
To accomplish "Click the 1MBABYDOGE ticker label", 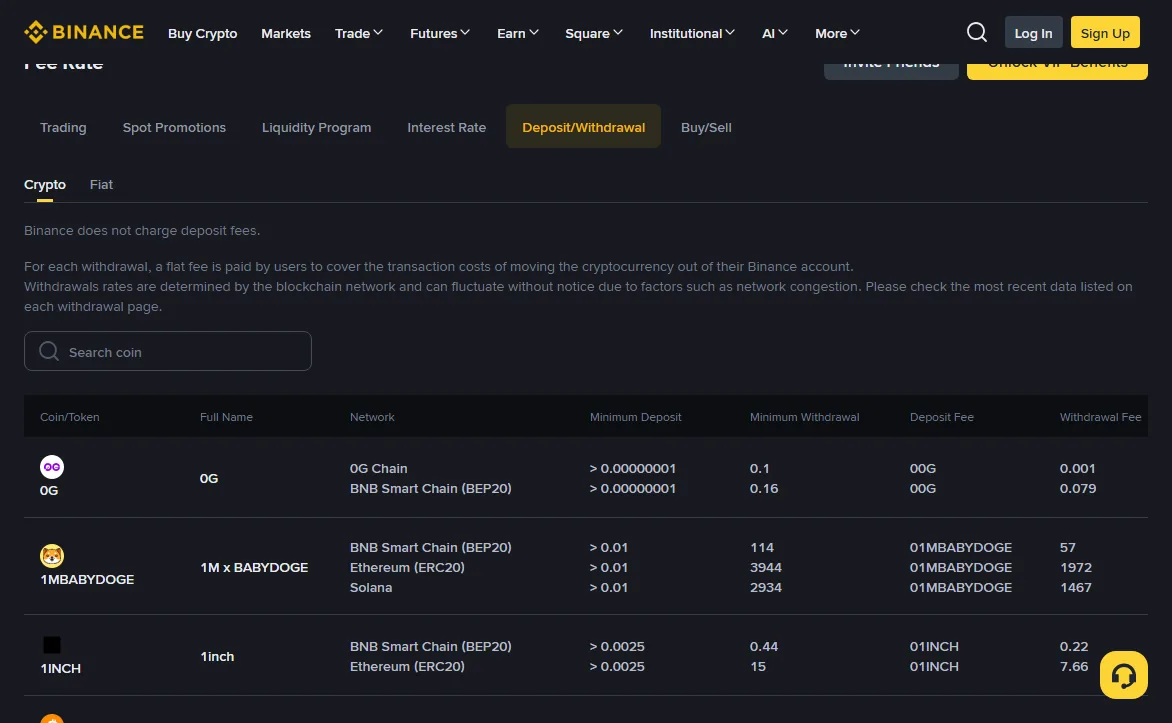I will [87, 579].
